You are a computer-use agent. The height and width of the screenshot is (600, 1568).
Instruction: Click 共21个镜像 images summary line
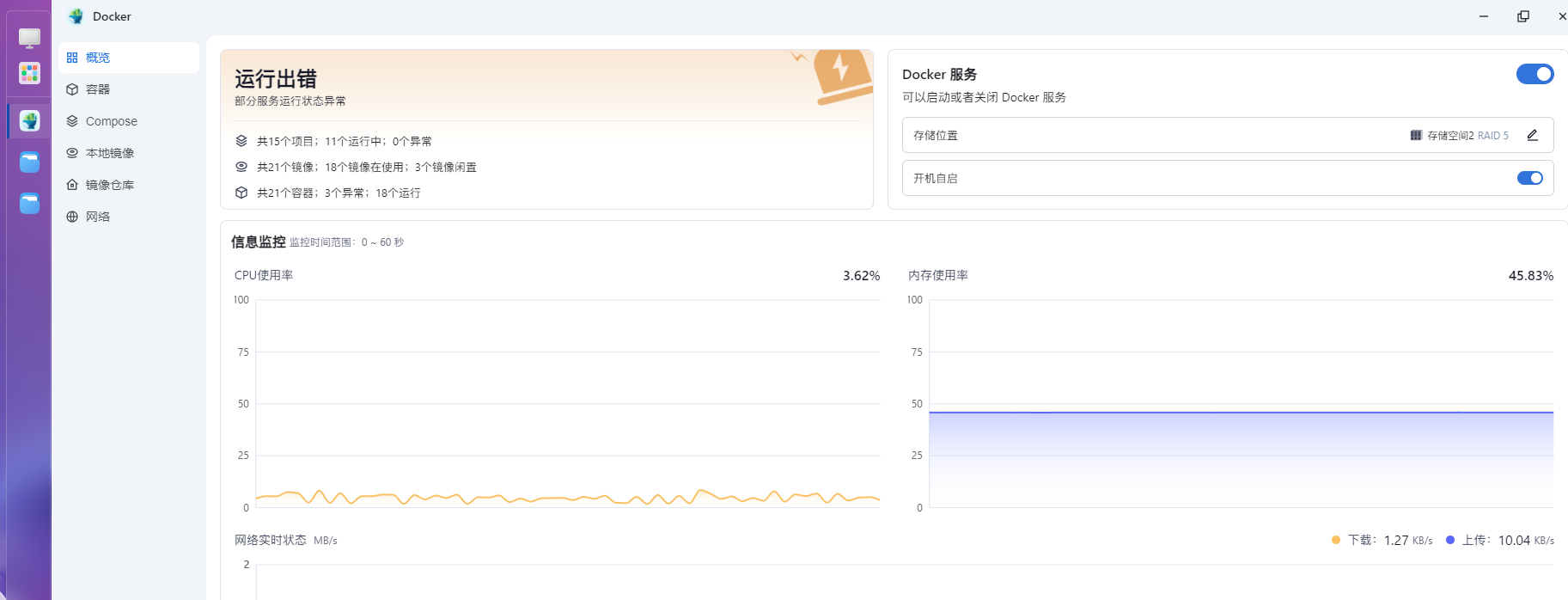point(367,167)
